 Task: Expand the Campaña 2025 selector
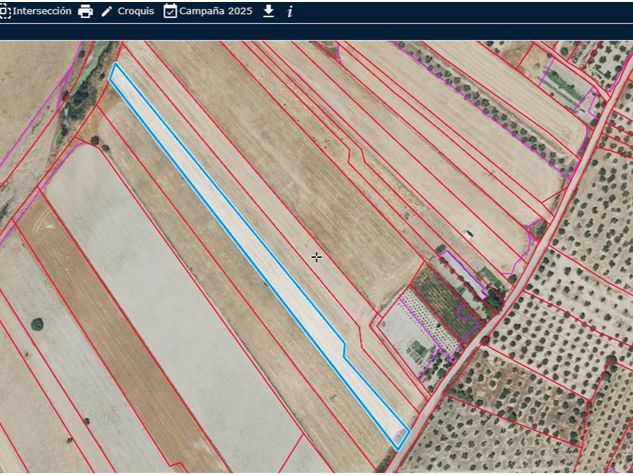[x=216, y=11]
